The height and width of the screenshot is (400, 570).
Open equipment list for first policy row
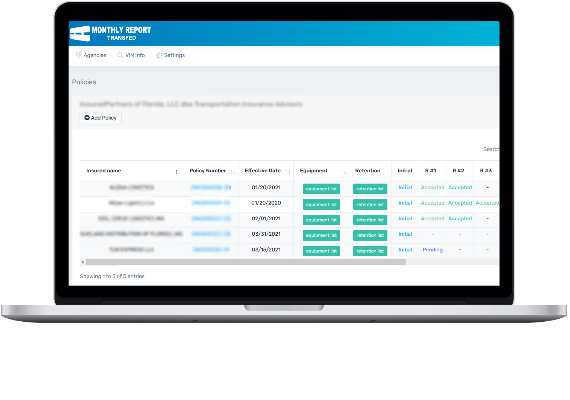click(321, 189)
